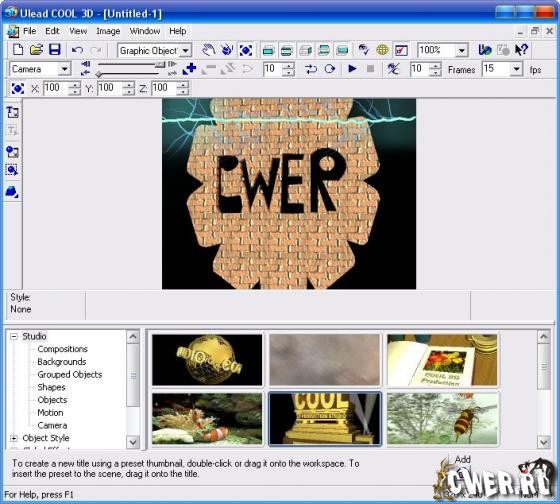Select the clownfish preset thumbnail

pos(207,419)
